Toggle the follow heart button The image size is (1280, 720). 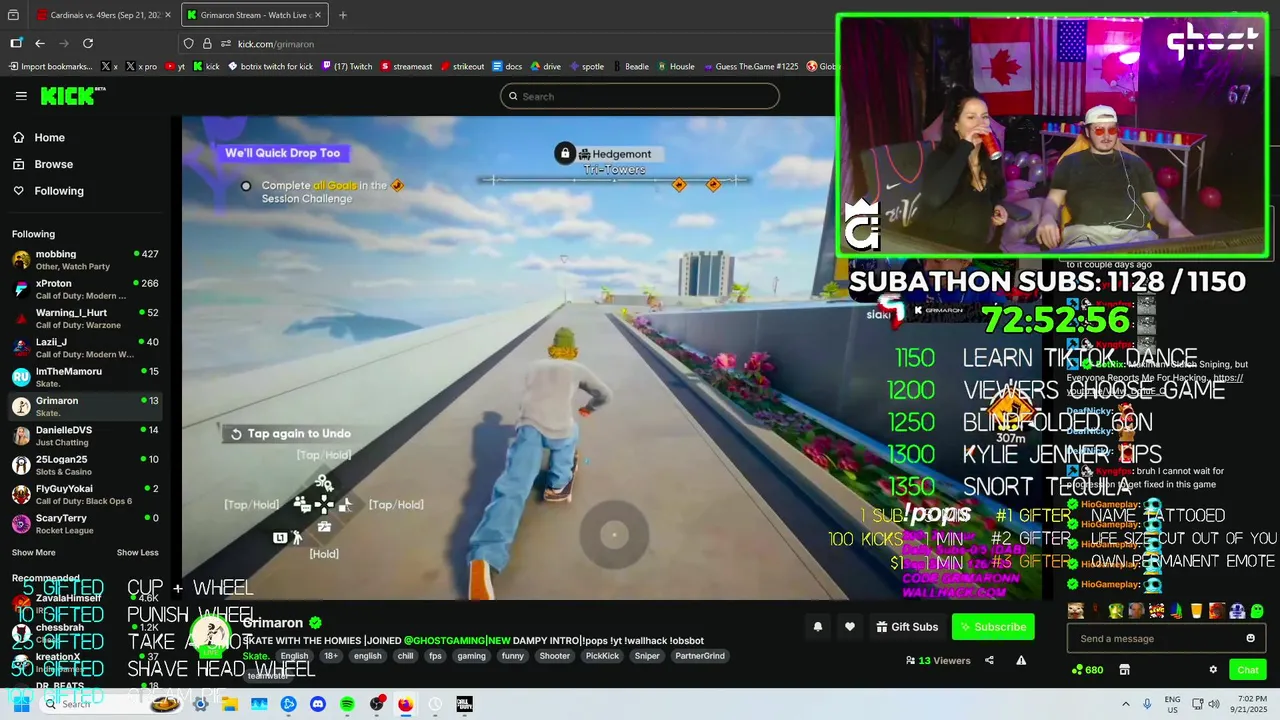(849, 627)
